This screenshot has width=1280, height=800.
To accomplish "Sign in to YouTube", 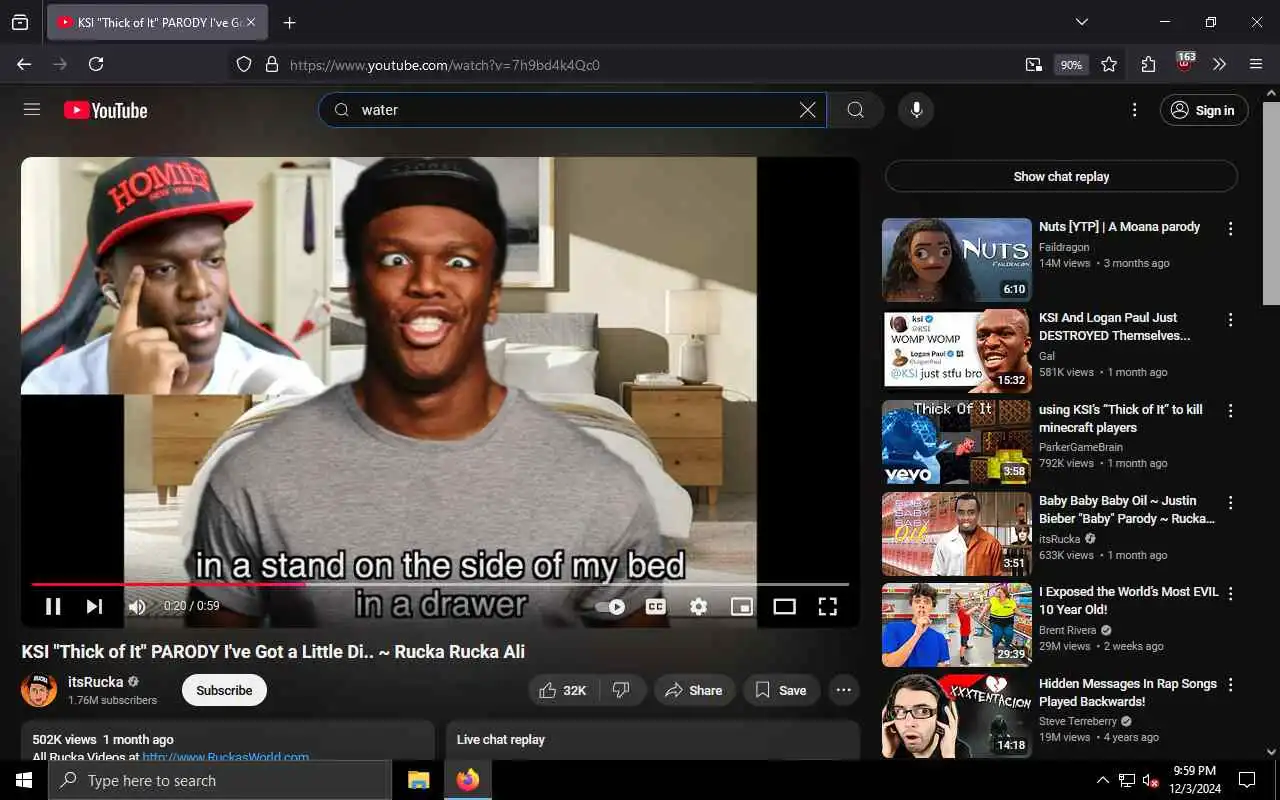I will (1204, 110).
